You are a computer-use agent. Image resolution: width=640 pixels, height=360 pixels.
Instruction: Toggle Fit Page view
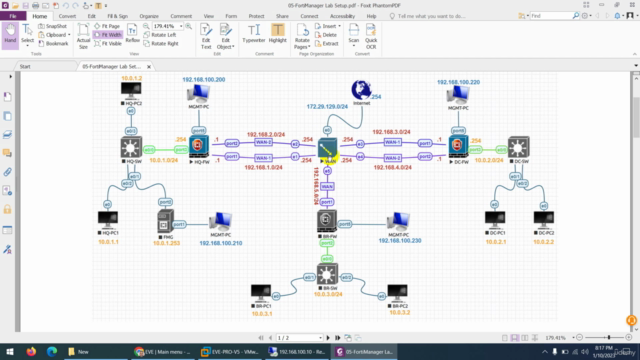(x=107, y=26)
